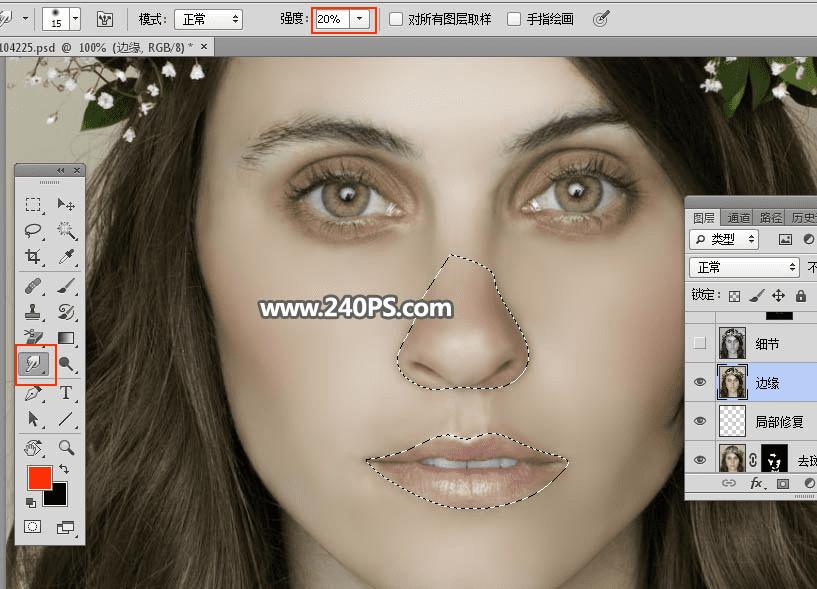Click the red foreground color swatch
The image size is (817, 589).
(40, 477)
